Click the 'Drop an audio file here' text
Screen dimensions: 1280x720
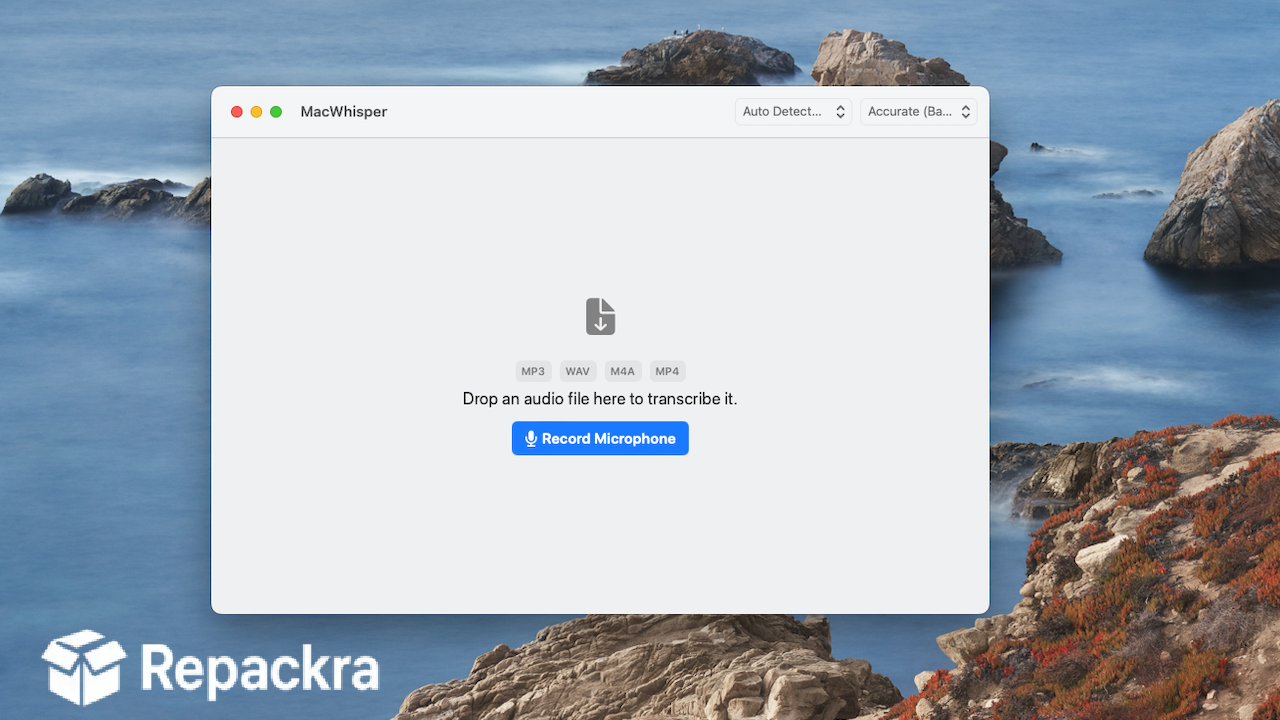(x=600, y=398)
